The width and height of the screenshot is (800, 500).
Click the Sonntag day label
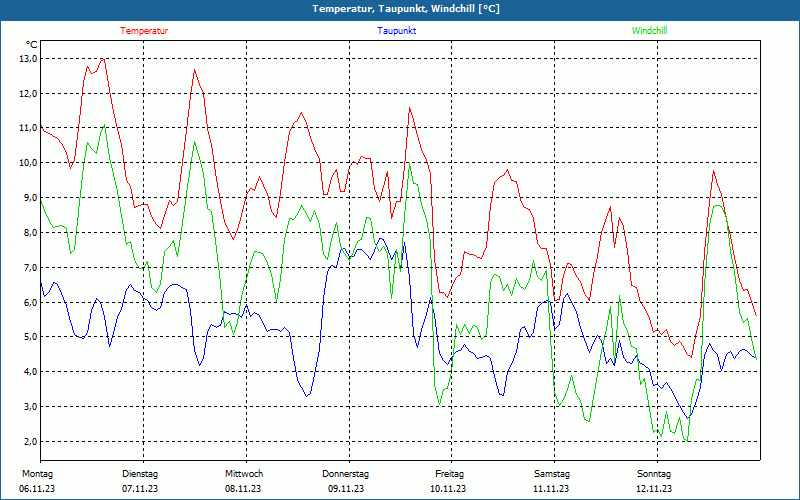pos(654,474)
